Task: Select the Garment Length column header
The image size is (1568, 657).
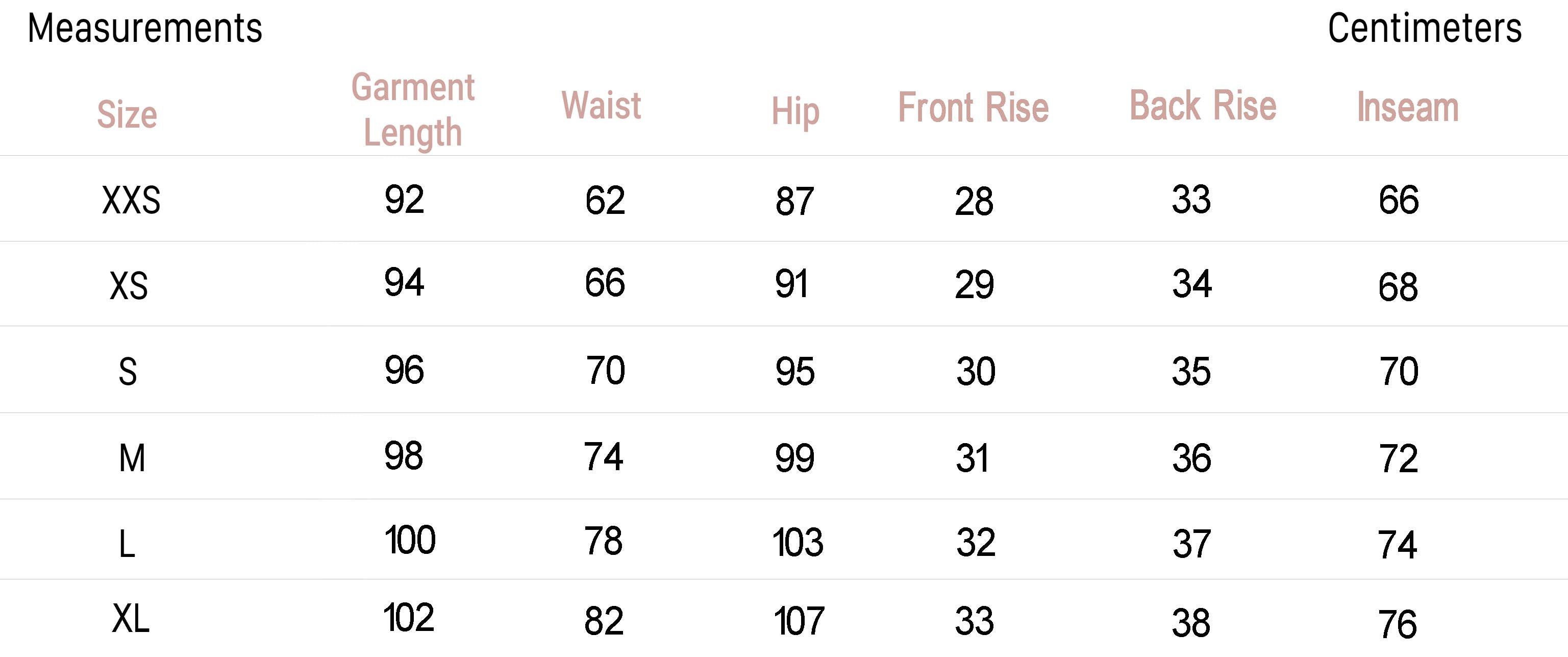Action: point(413,110)
